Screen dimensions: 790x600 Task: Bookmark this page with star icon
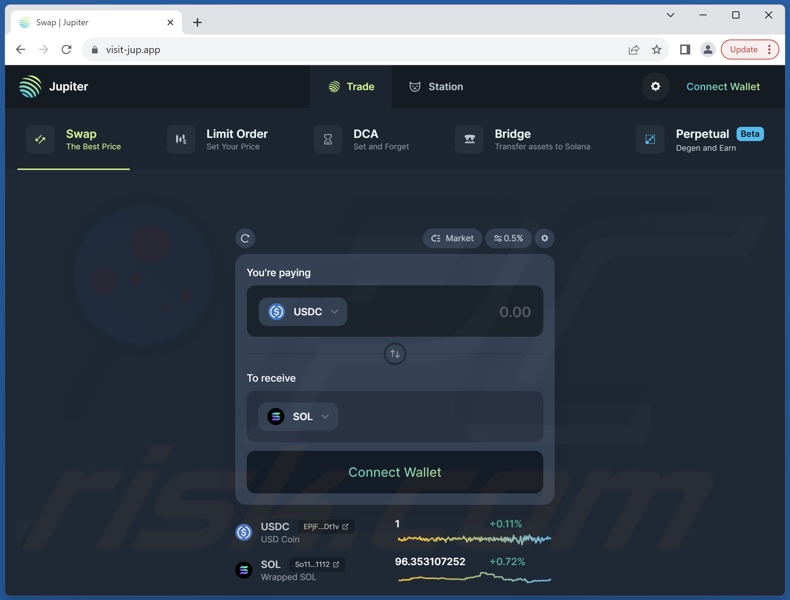(656, 49)
